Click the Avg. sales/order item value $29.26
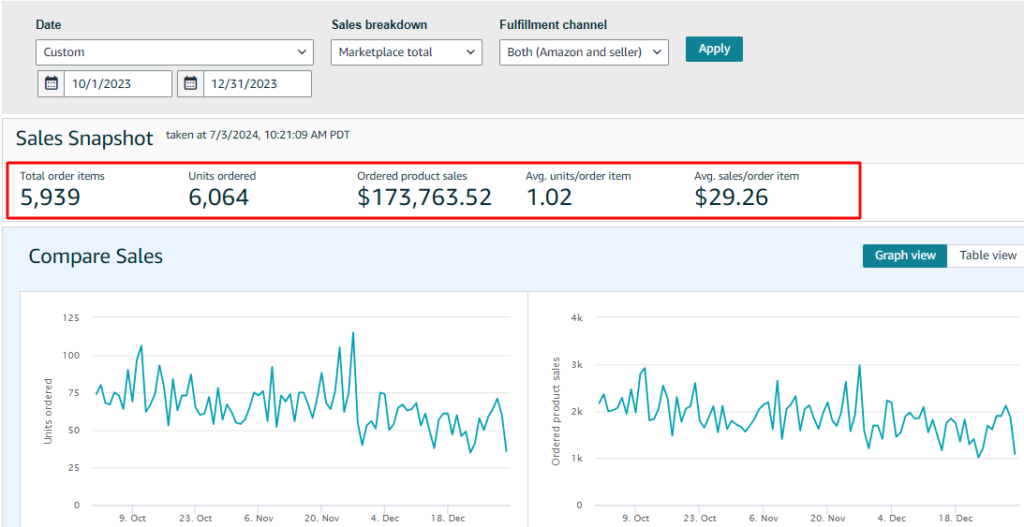Viewport: 1024px width, 527px height. pos(731,197)
